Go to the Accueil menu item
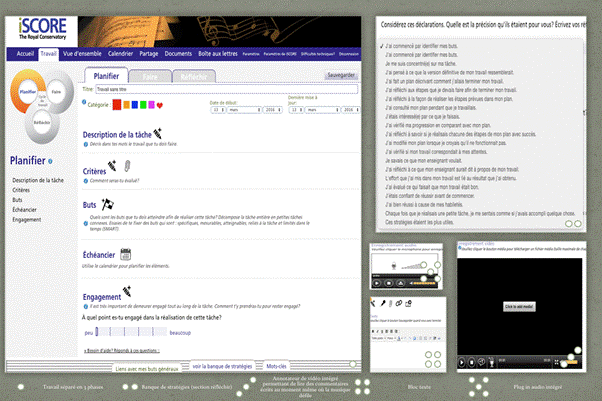The image size is (602, 401). point(25,54)
